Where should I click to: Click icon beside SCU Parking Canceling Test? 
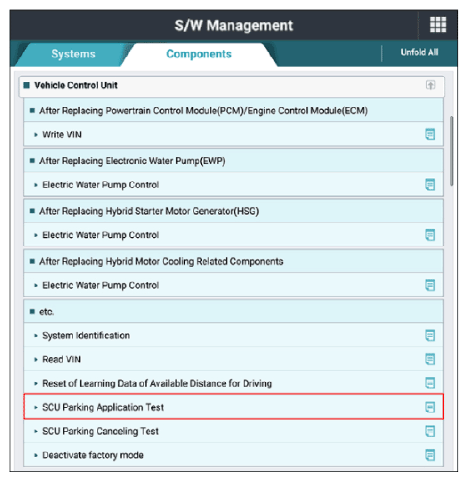(430, 431)
